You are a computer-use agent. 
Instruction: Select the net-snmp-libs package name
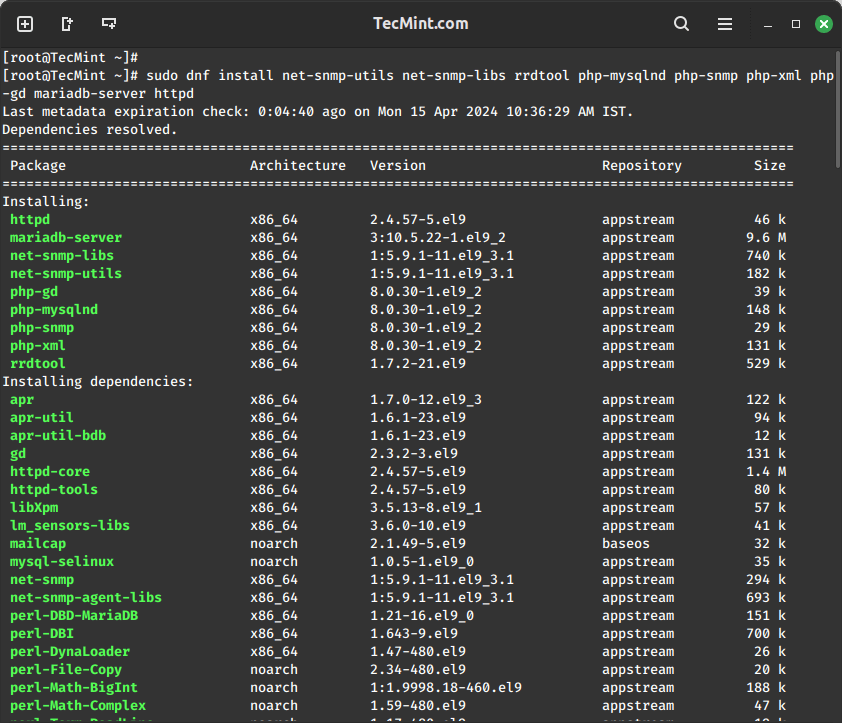[62, 256]
